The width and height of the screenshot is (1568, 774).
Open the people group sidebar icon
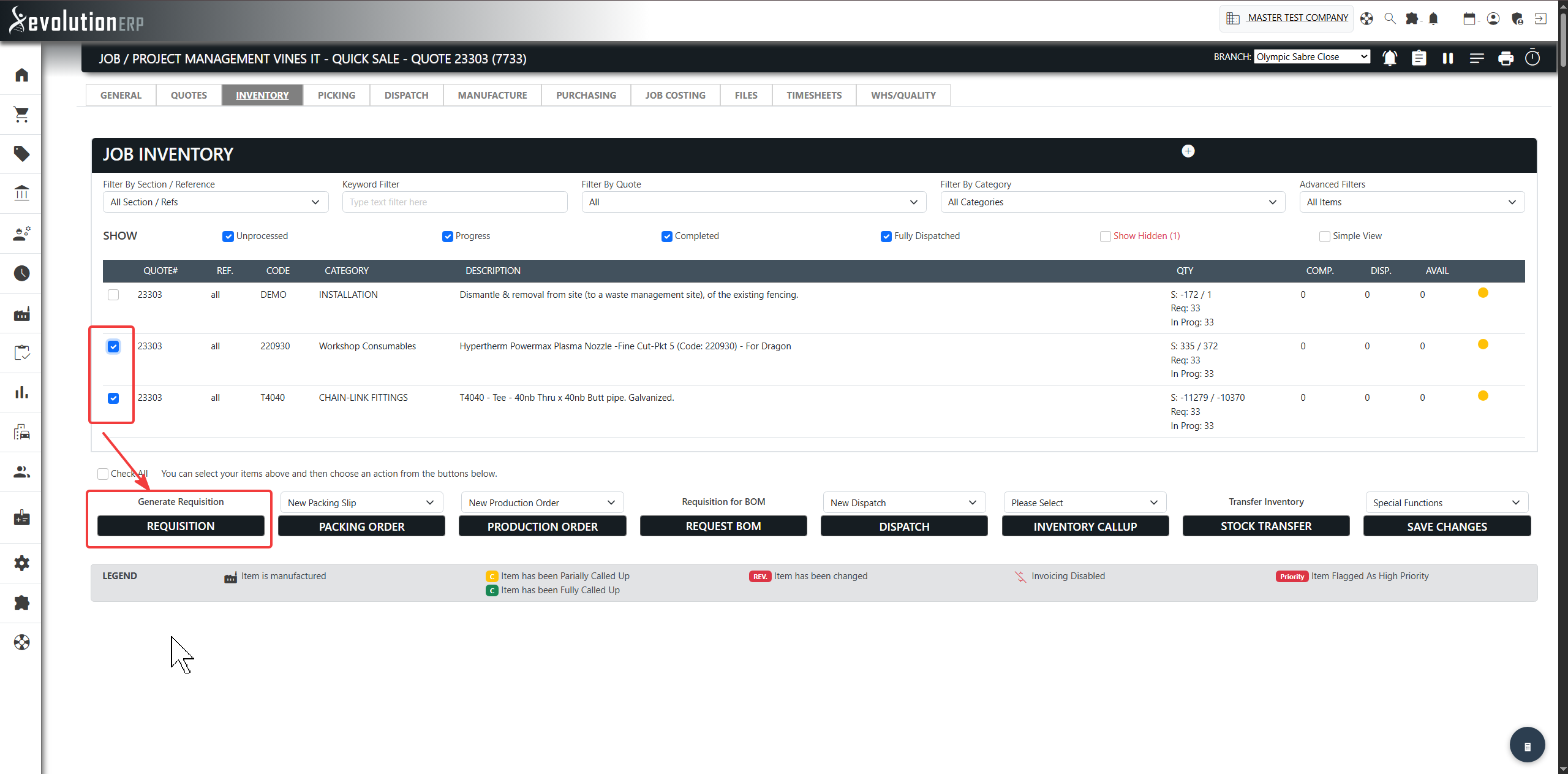(x=22, y=472)
